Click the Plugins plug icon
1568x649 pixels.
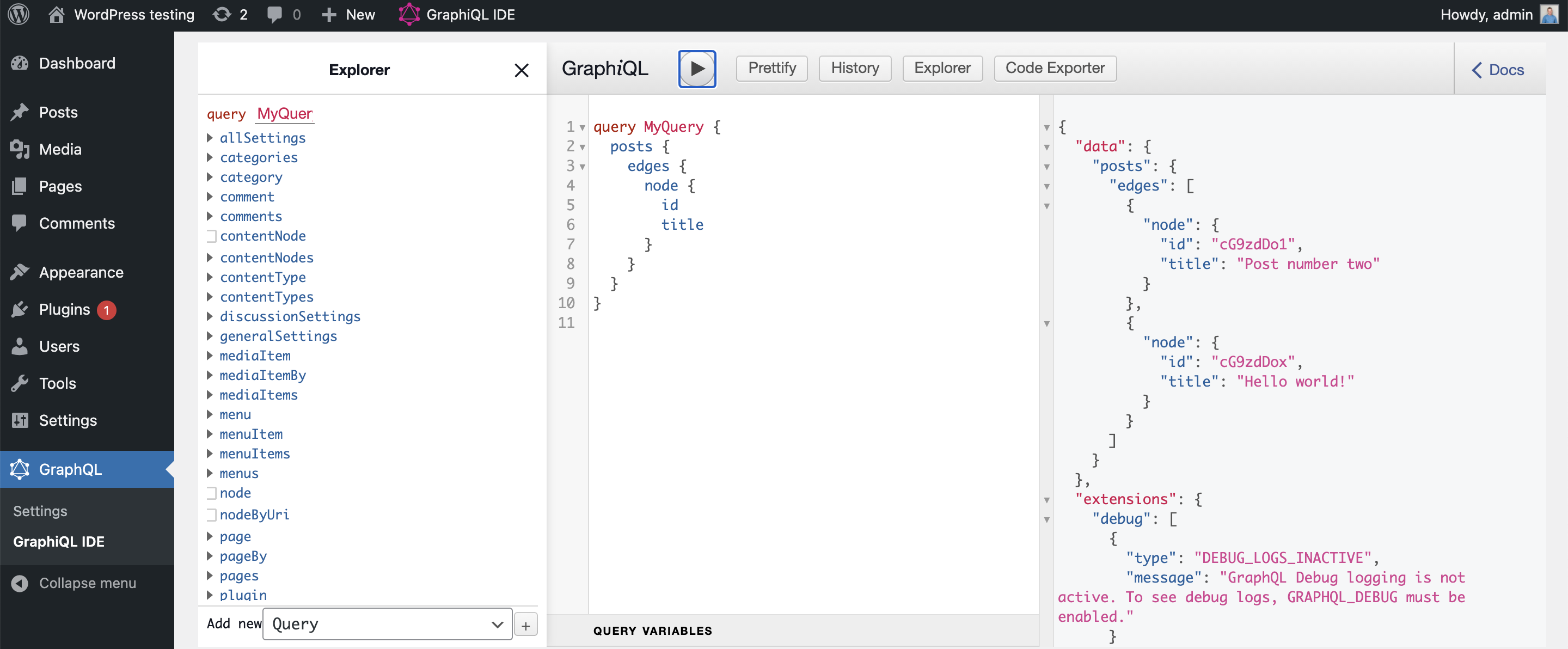20,309
